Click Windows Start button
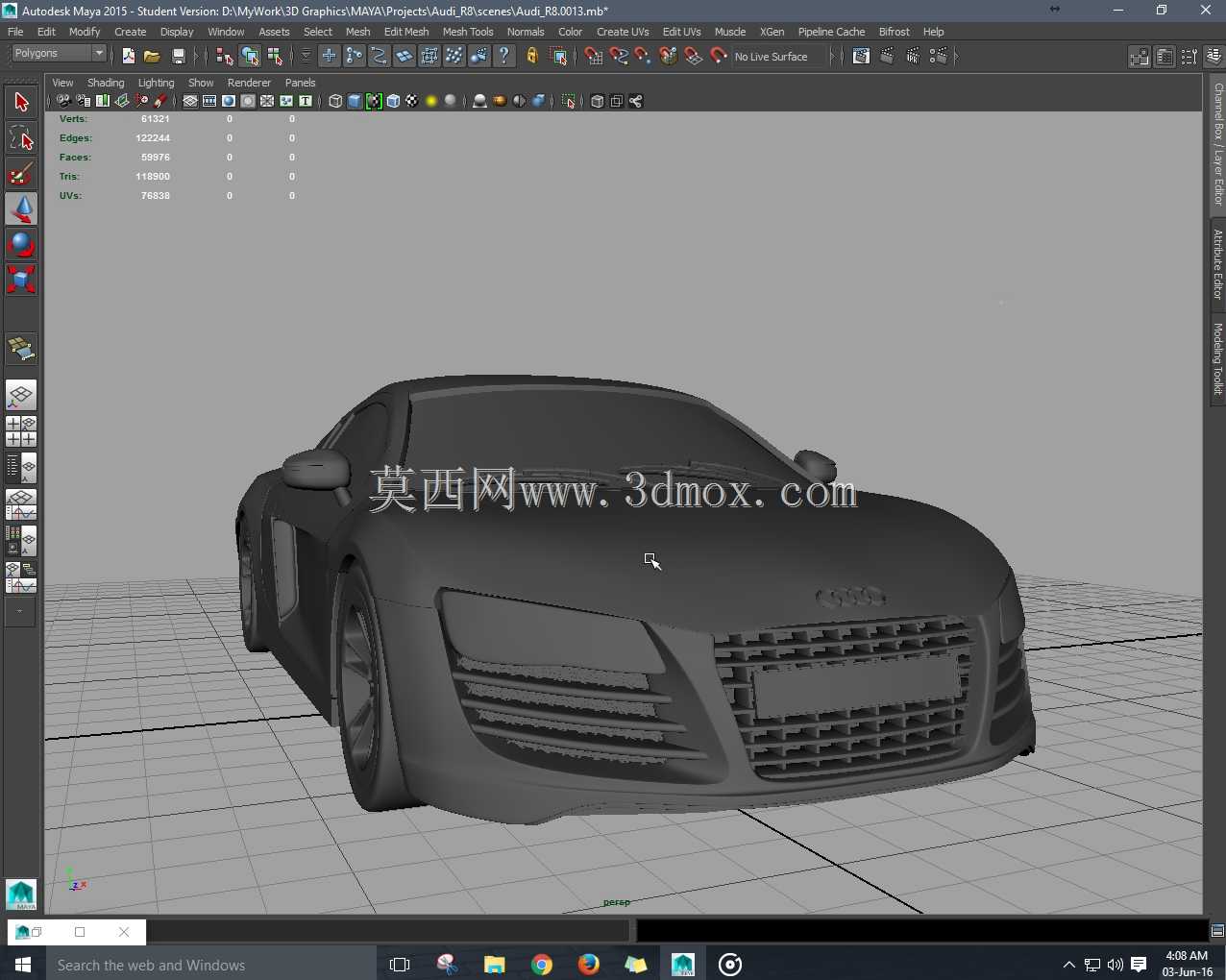Viewport: 1226px width, 980px height. (x=23, y=964)
